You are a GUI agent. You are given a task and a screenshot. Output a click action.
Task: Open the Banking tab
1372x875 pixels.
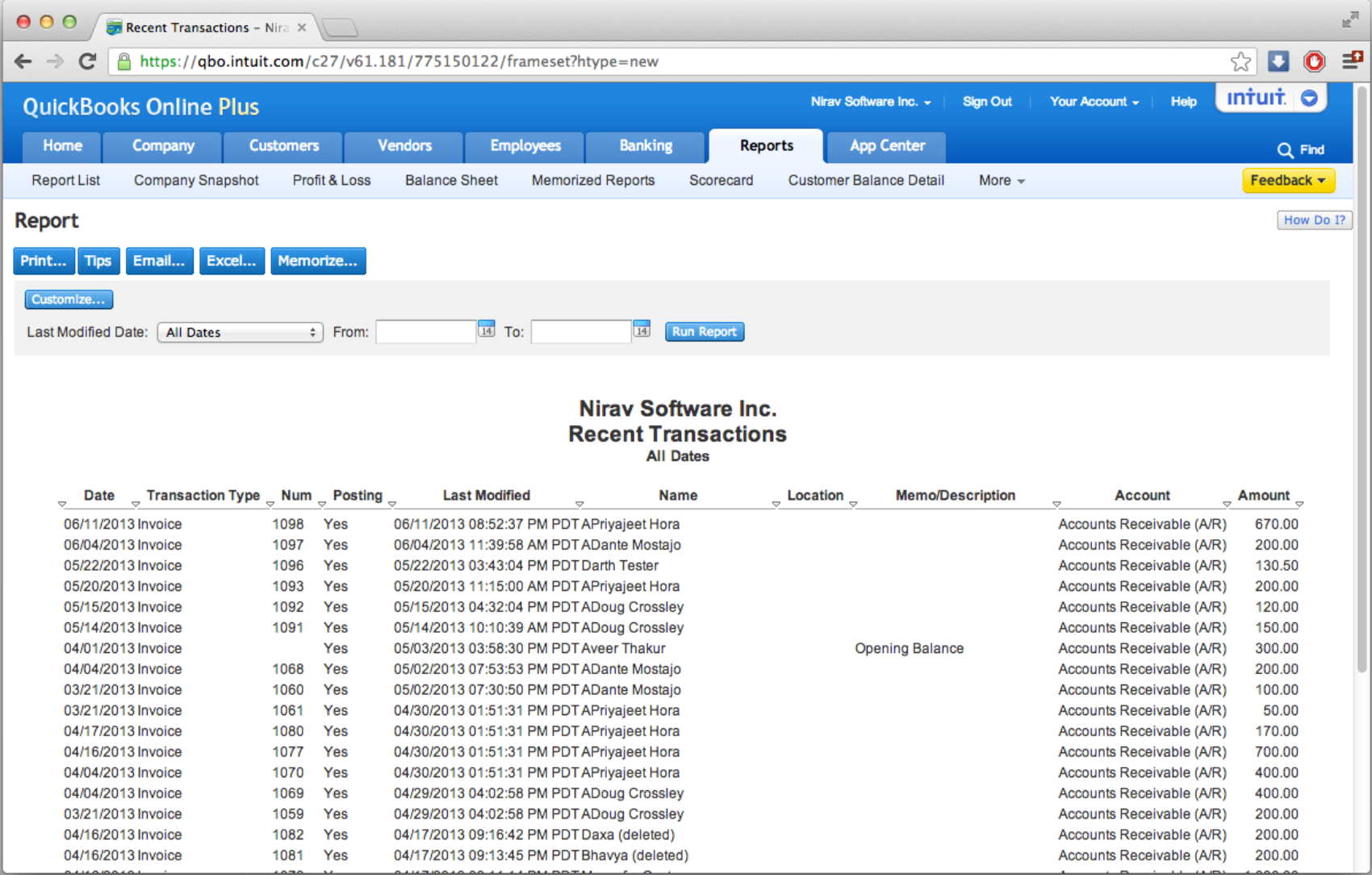tap(646, 146)
